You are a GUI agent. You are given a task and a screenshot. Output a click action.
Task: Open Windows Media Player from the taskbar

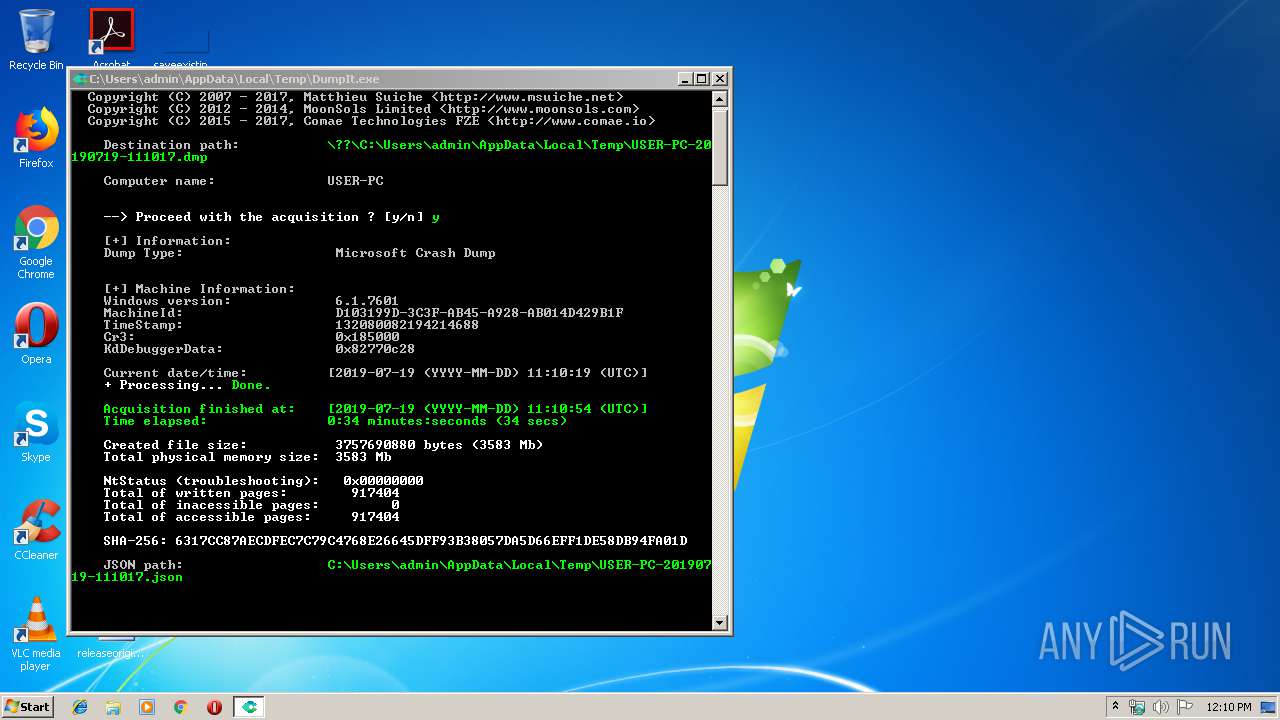[147, 707]
